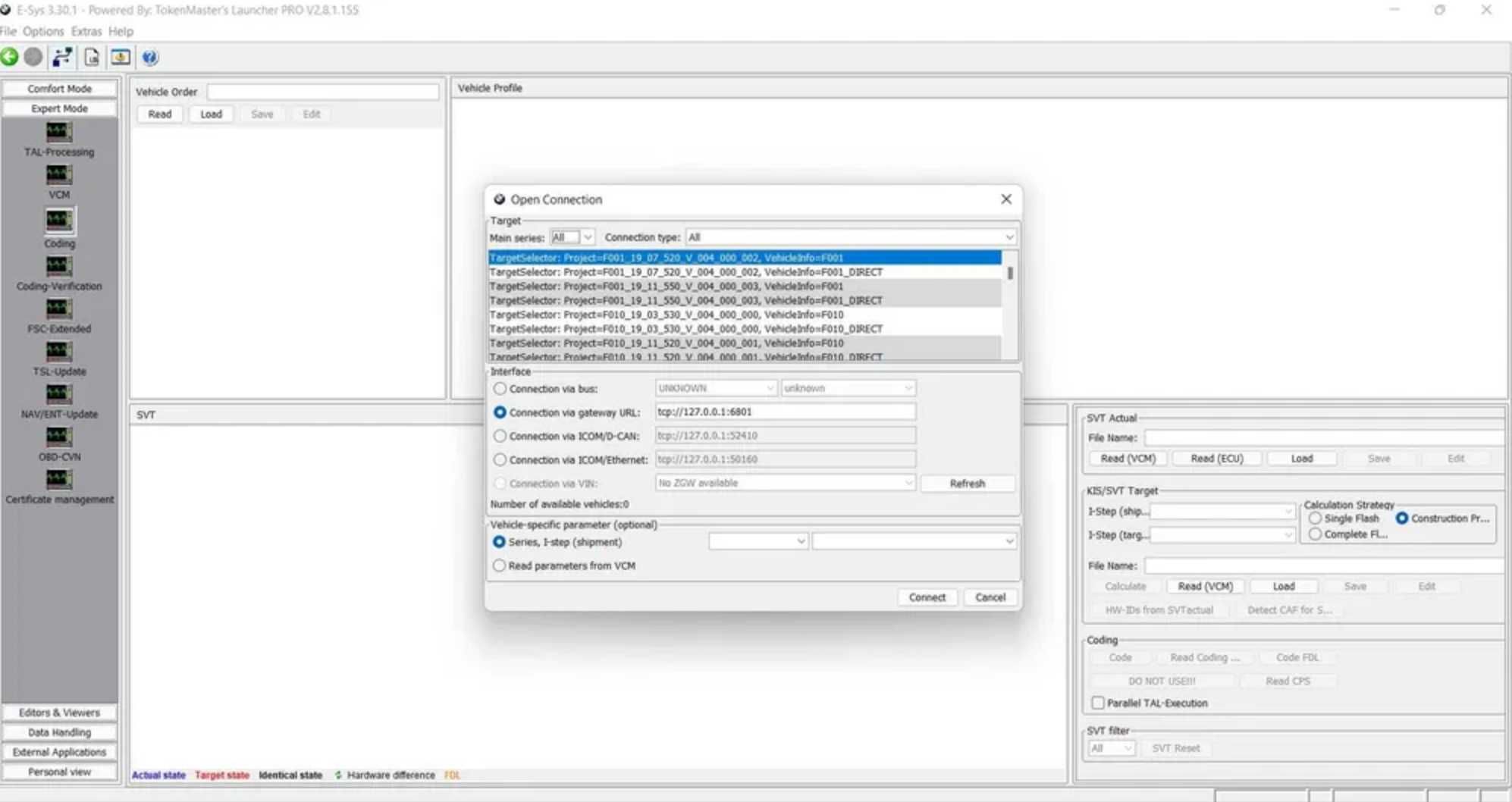Screen dimensions: 1512x802
Task: Click the connect network toolbar icon
Action: point(62,57)
